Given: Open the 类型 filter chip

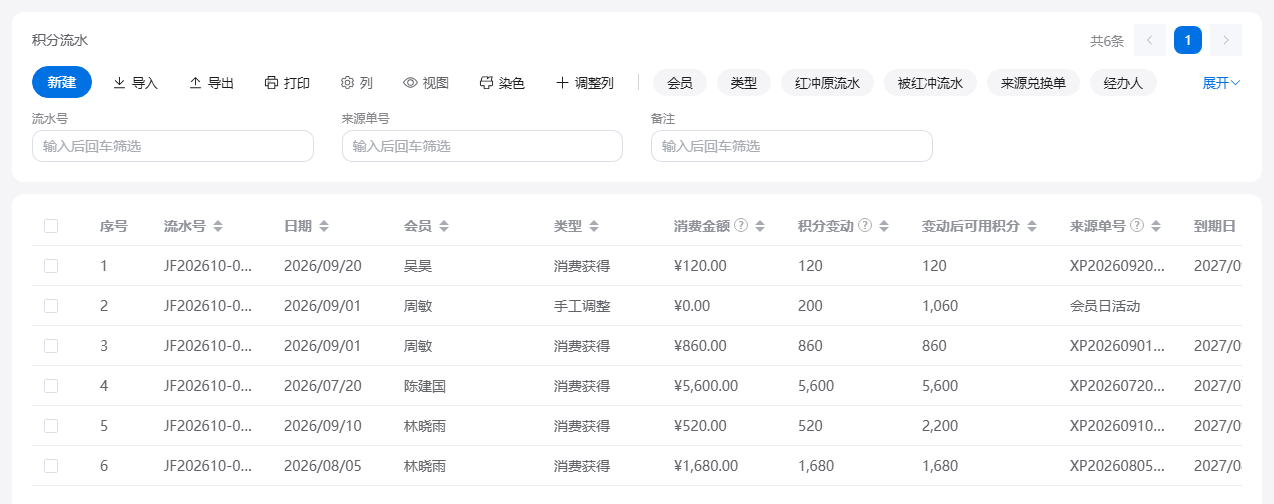Looking at the screenshot, I should [744, 83].
